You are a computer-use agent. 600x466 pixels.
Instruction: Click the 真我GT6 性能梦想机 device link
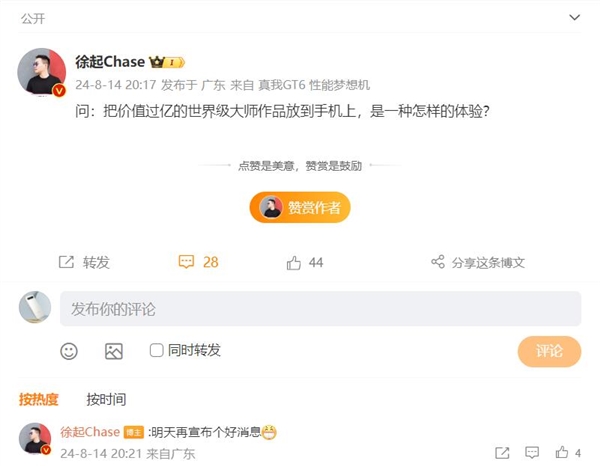point(314,85)
